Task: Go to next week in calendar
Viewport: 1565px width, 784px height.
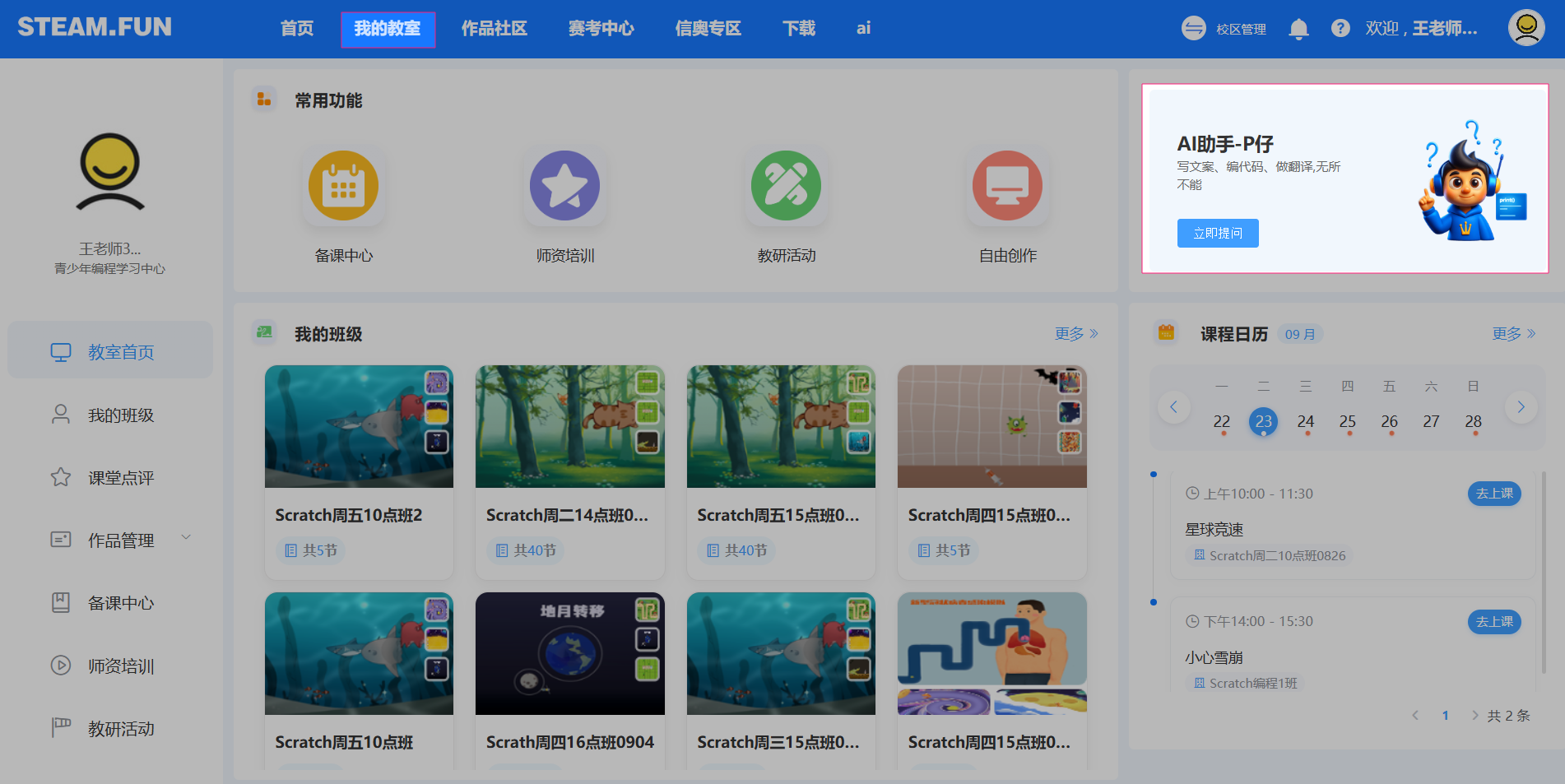Action: click(x=1521, y=406)
